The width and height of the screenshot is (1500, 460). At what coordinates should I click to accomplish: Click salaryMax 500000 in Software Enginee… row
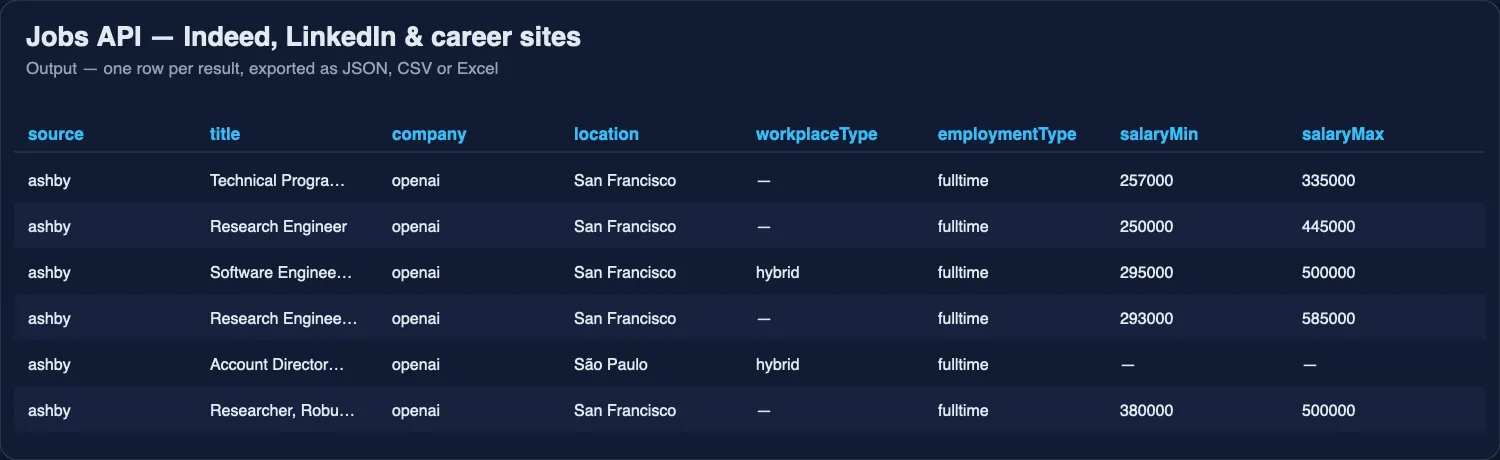tap(1329, 273)
